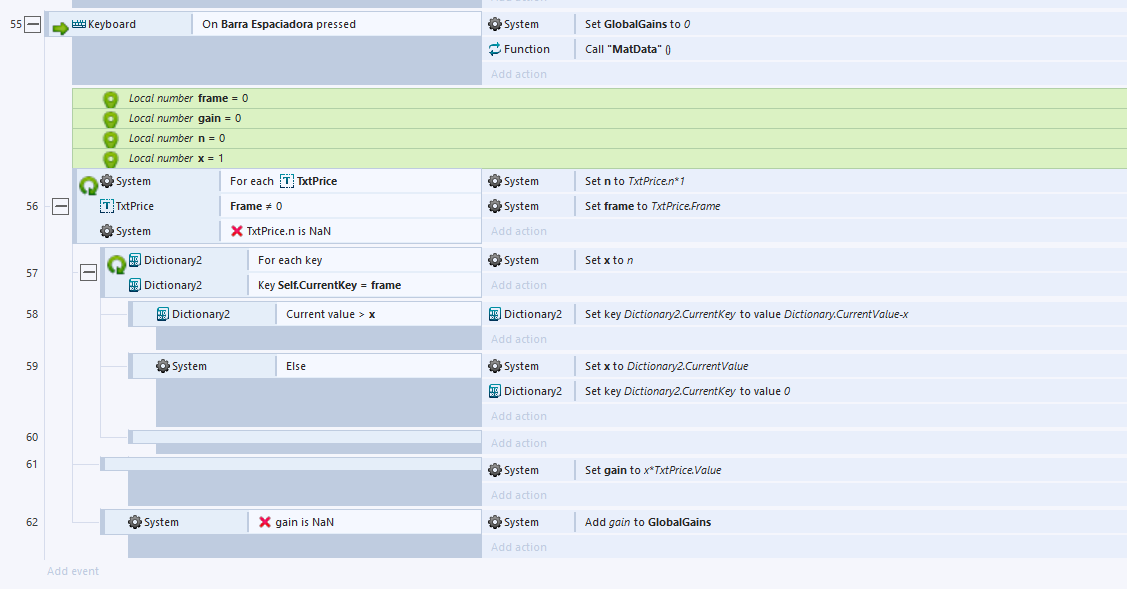Select the "Local number n = 0" variable row
1127x589 pixels.
pos(177,139)
